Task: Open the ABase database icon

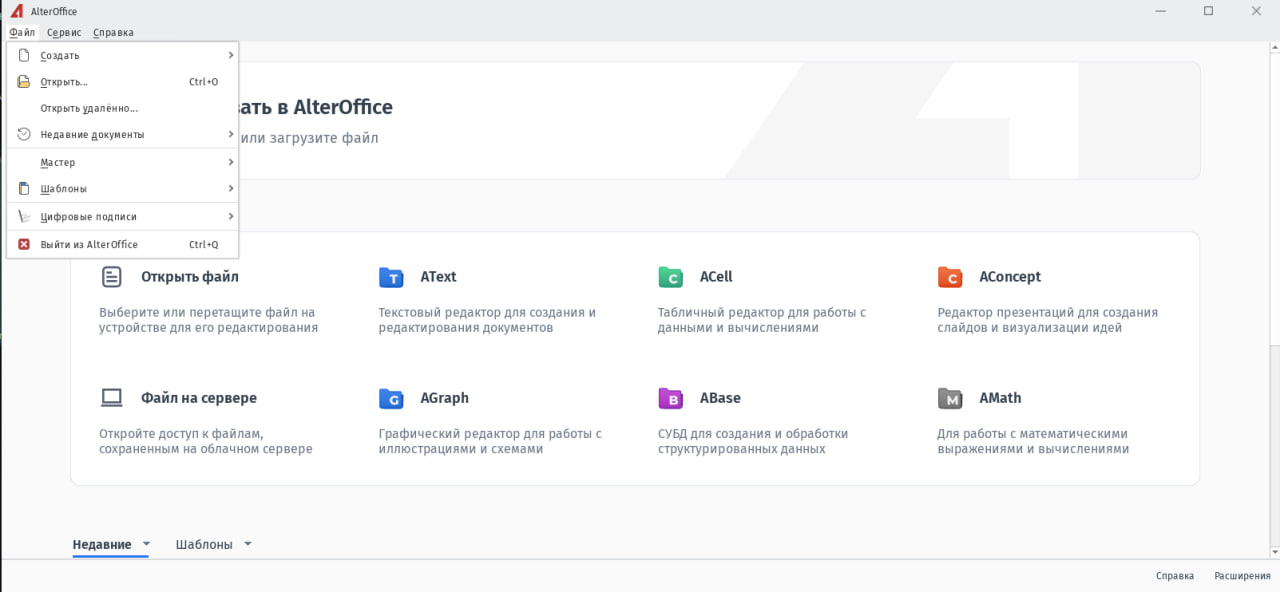Action: coord(670,399)
